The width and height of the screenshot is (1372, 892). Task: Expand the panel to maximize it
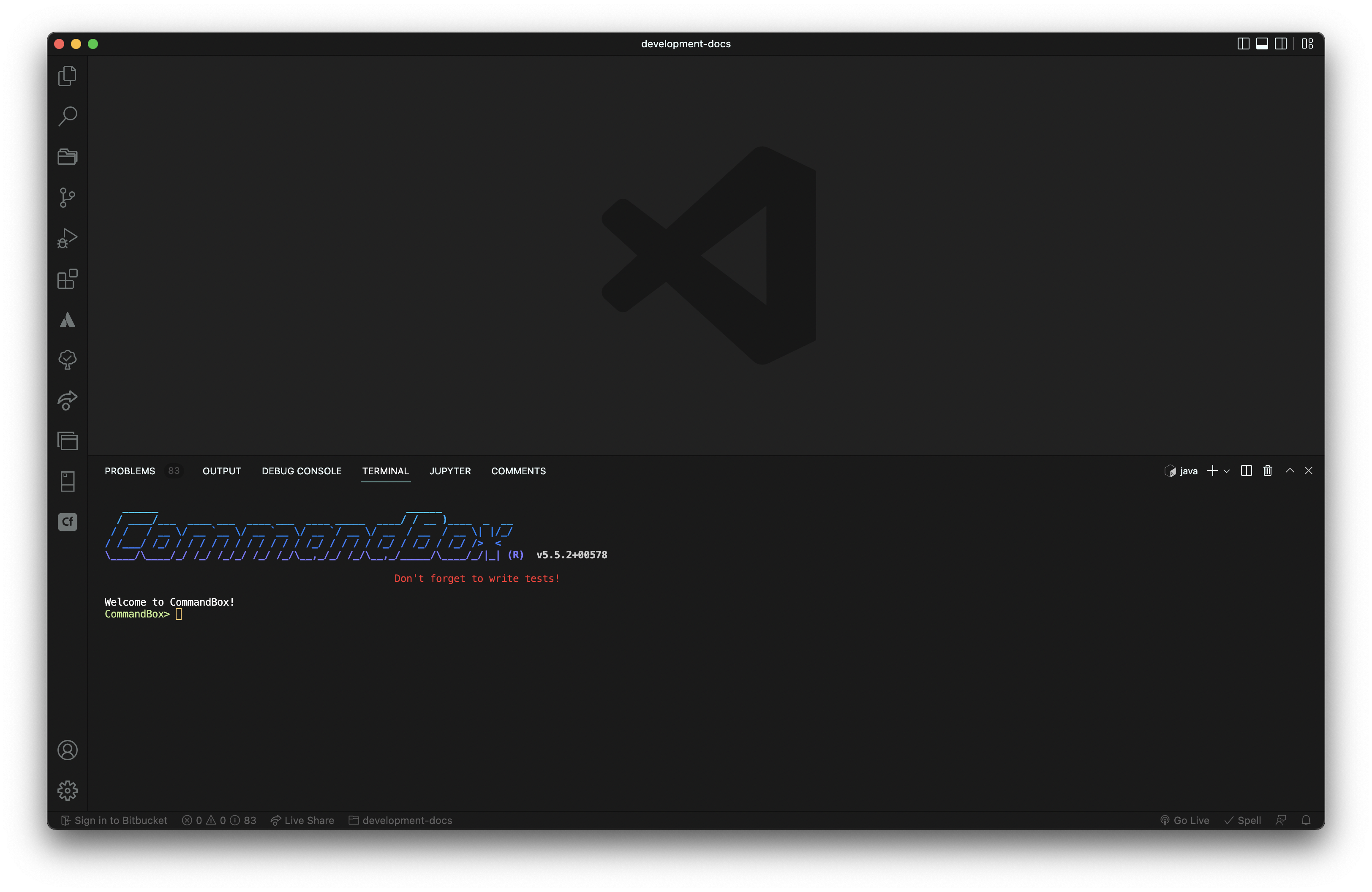tap(1290, 471)
